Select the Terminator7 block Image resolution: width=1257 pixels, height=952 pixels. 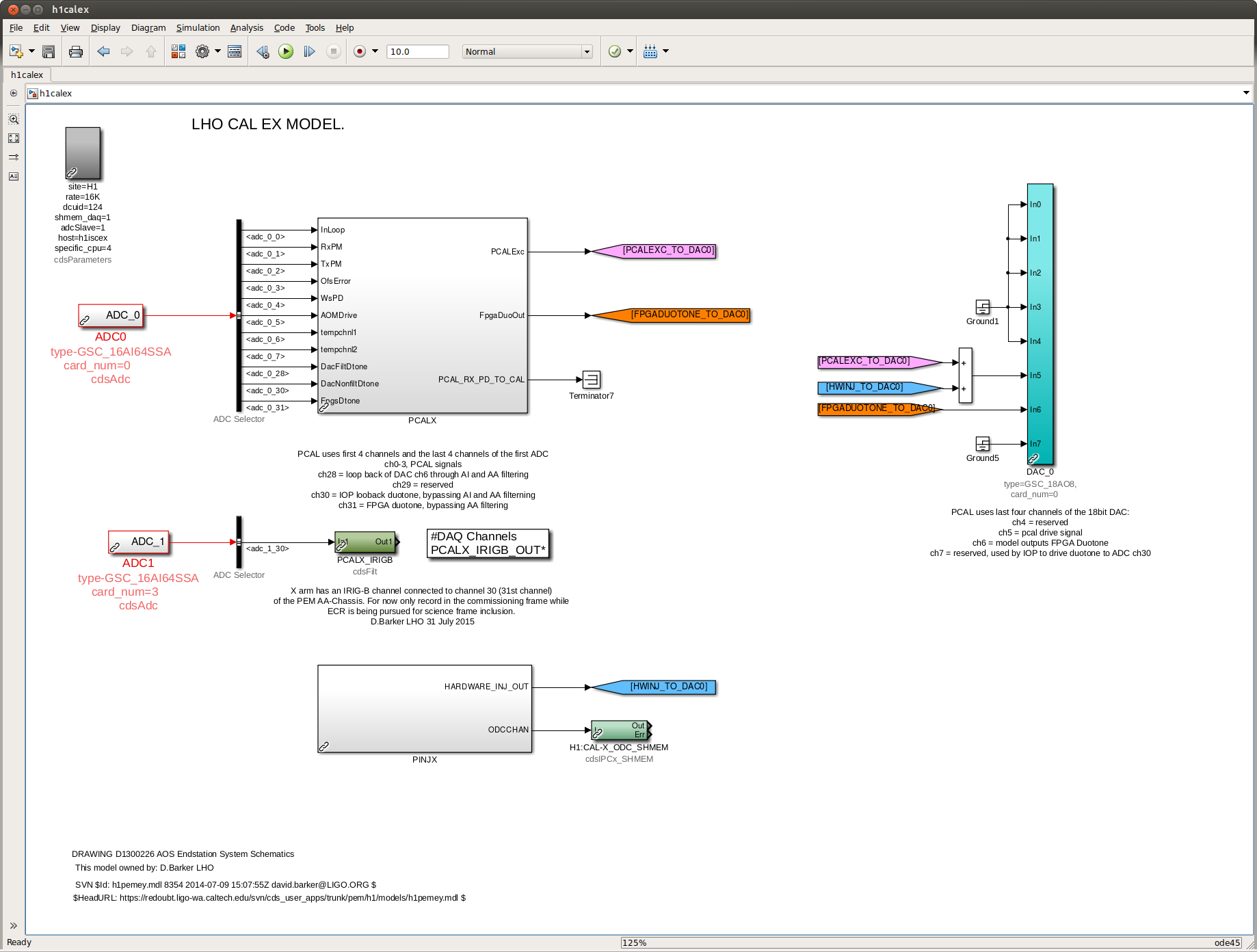coord(592,380)
